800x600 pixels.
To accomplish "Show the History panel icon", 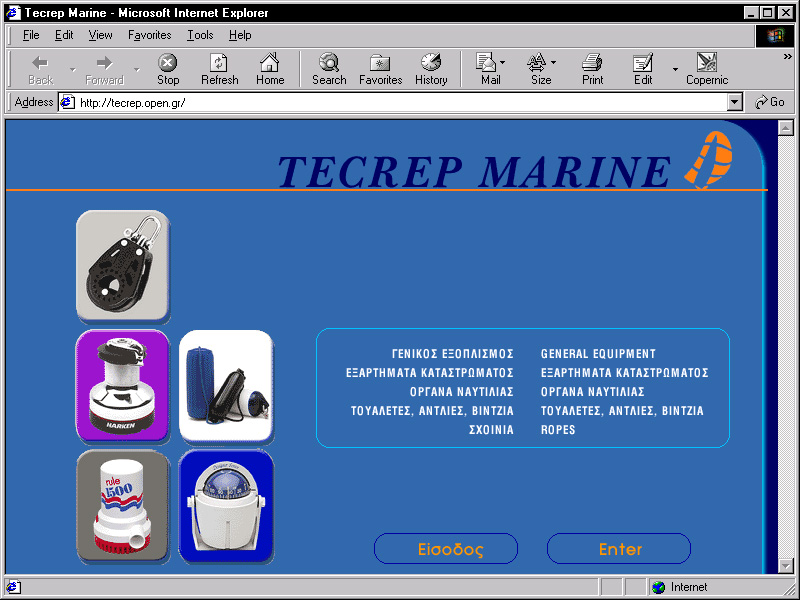I will click(431, 70).
